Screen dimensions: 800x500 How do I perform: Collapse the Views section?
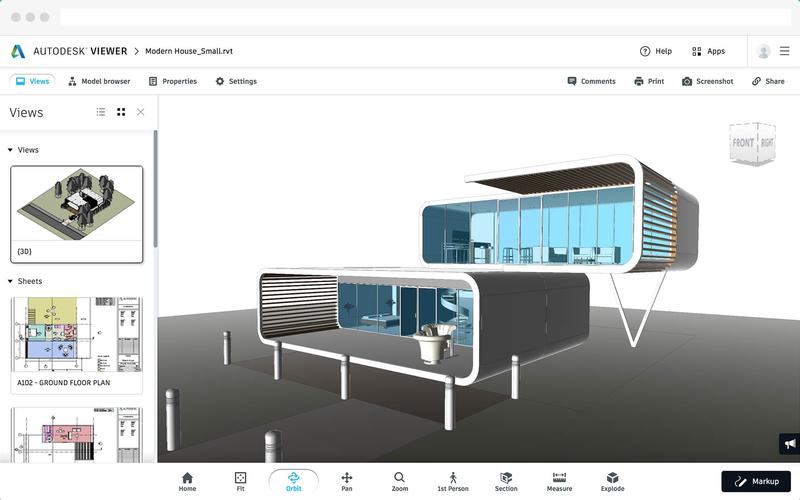pos(11,150)
